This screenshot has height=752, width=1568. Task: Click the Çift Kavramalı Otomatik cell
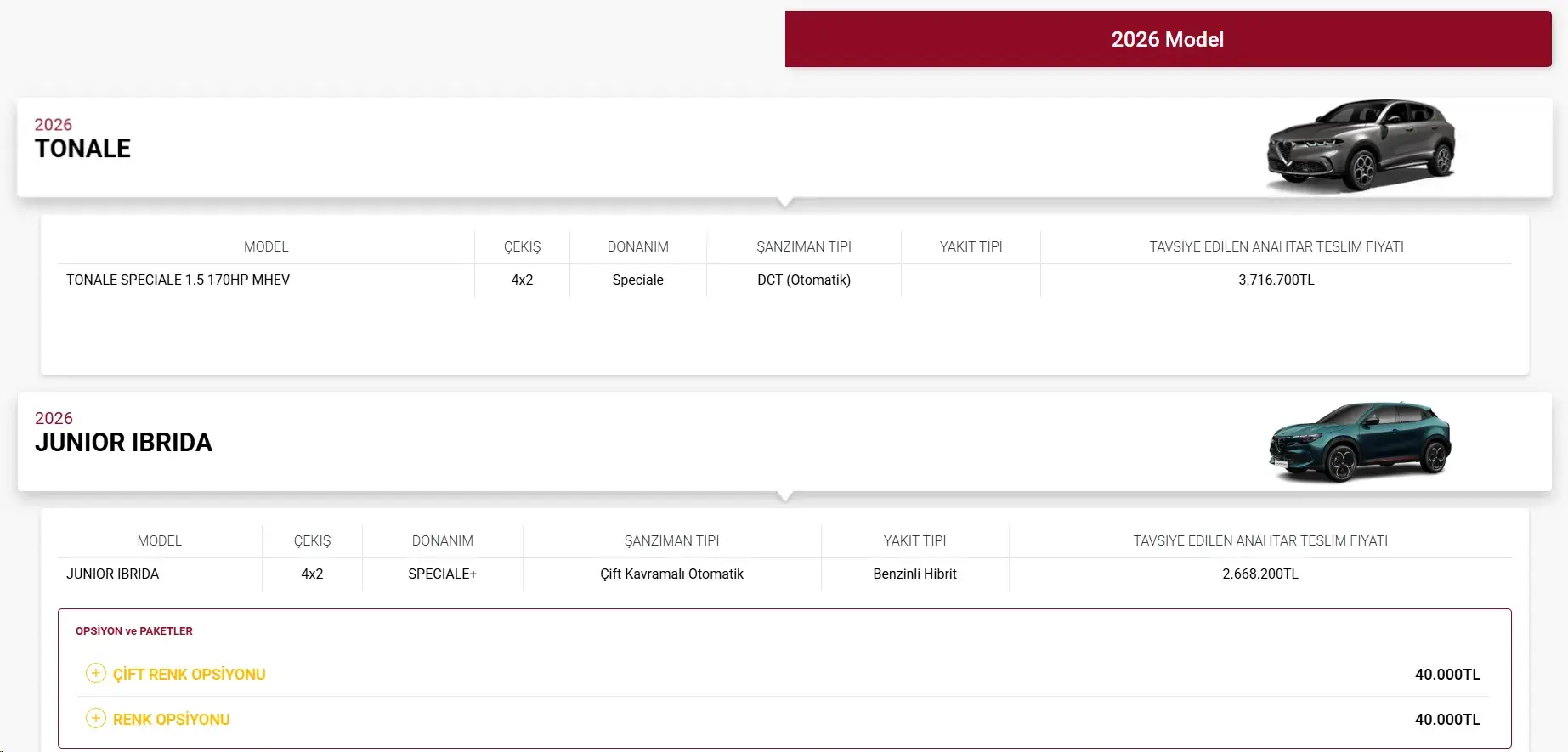[671, 574]
